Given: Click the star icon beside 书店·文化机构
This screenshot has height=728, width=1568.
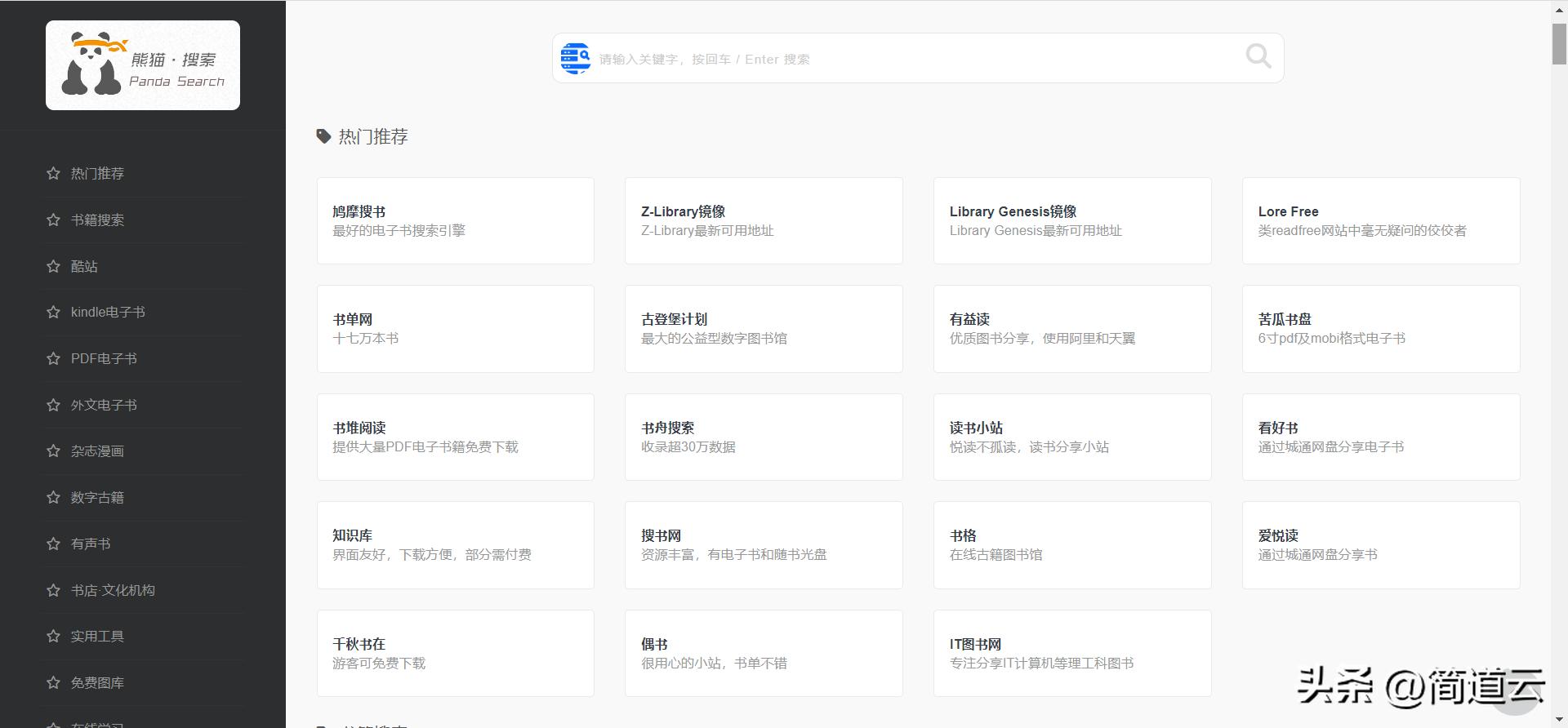Looking at the screenshot, I should pyautogui.click(x=53, y=590).
